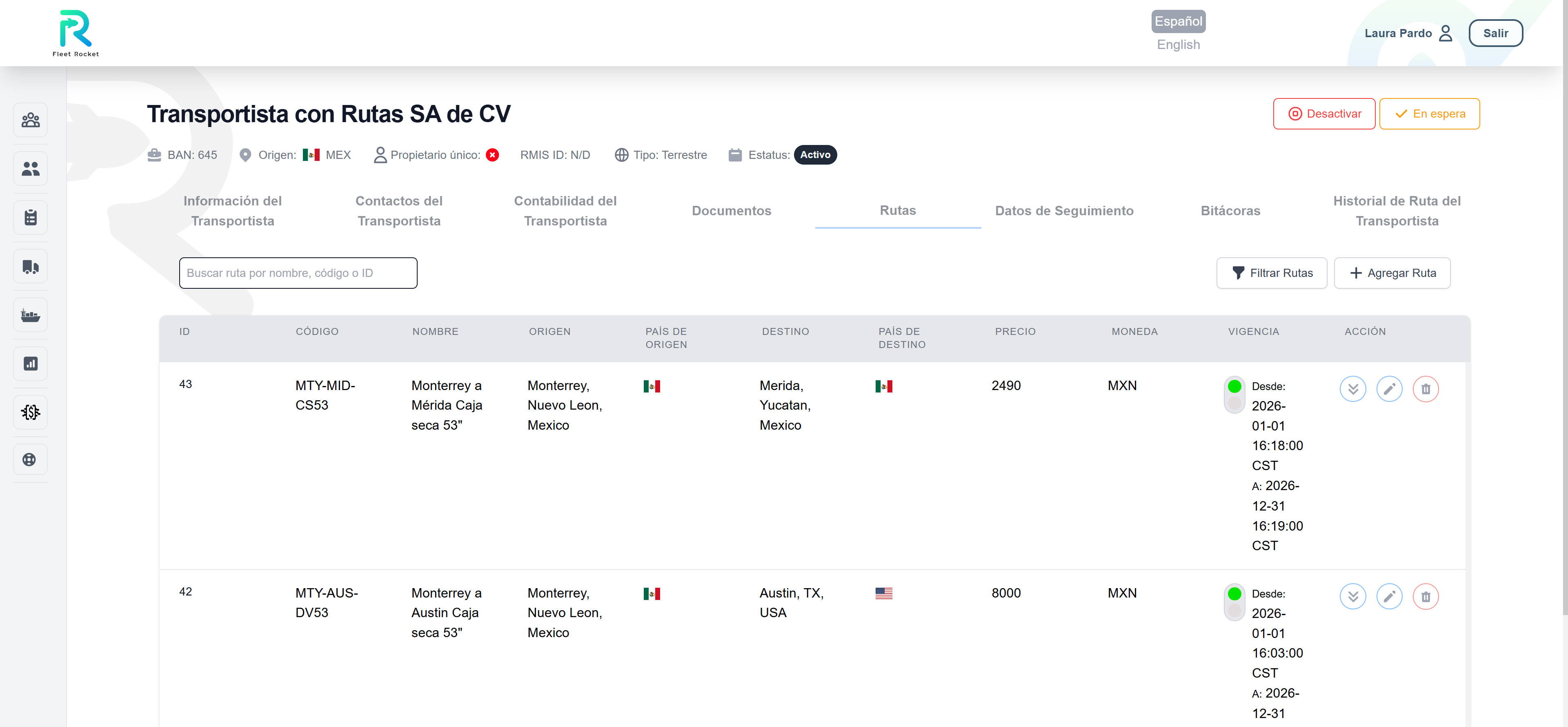Click the user profile icon next to Laura Pardo
This screenshot has width=1568, height=727.
[x=1446, y=33]
